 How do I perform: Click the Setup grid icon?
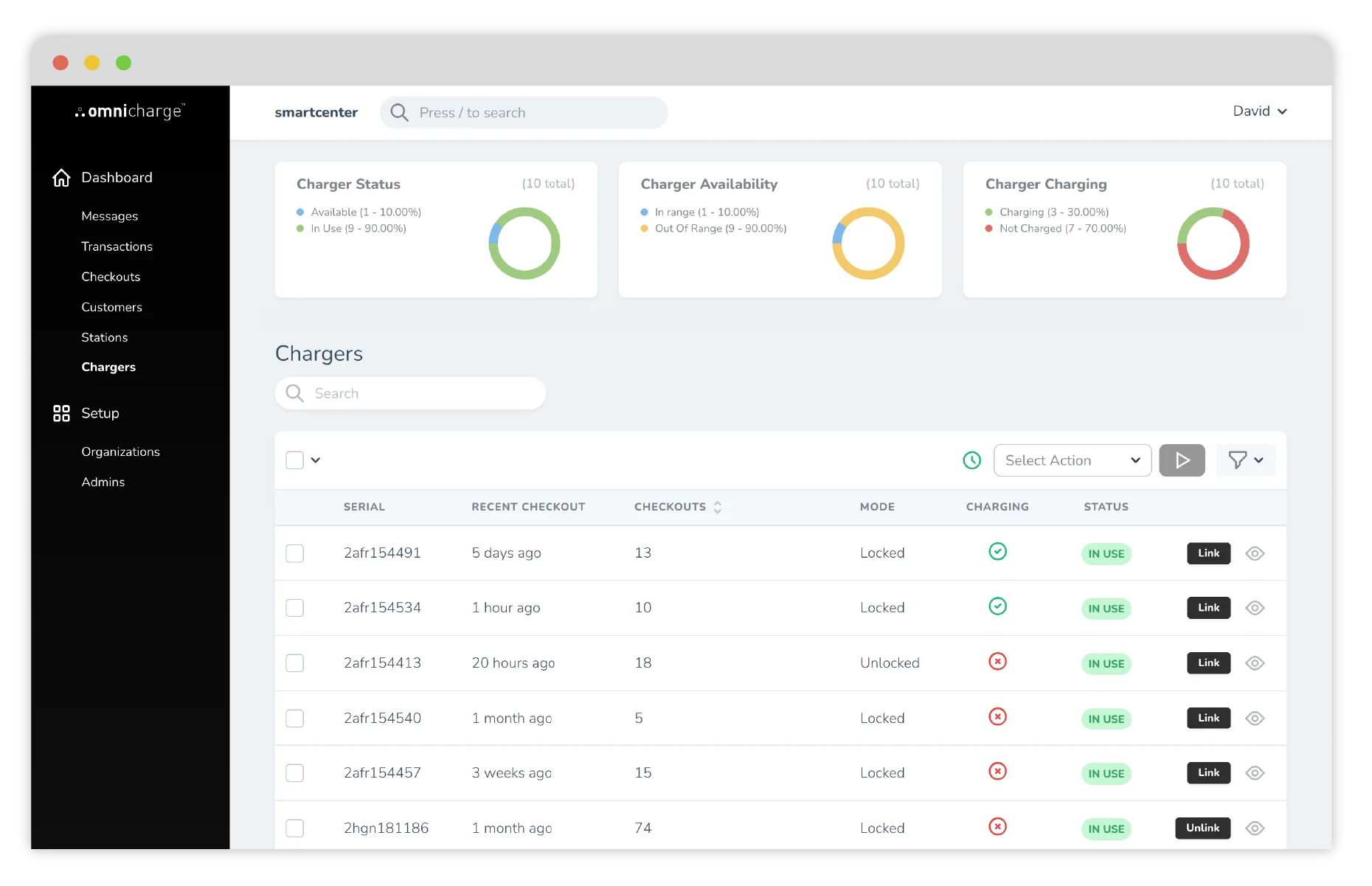(x=61, y=413)
